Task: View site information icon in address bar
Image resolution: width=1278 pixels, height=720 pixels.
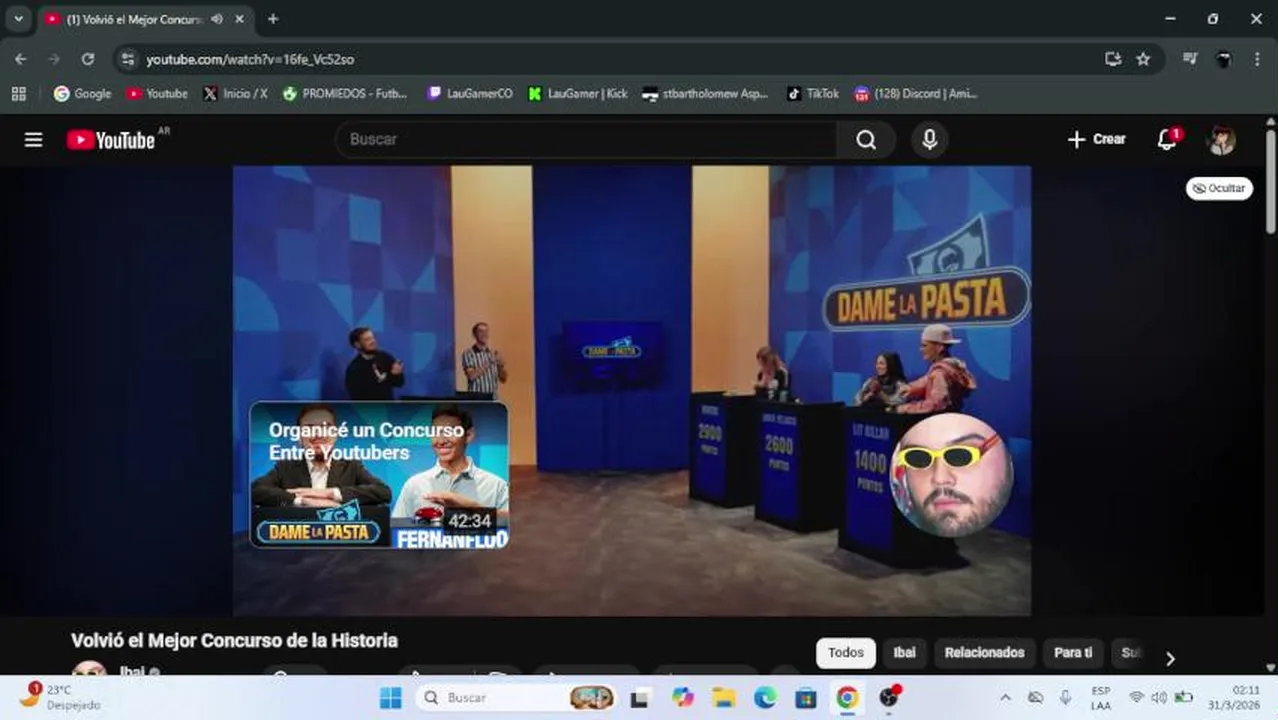Action: (127, 59)
